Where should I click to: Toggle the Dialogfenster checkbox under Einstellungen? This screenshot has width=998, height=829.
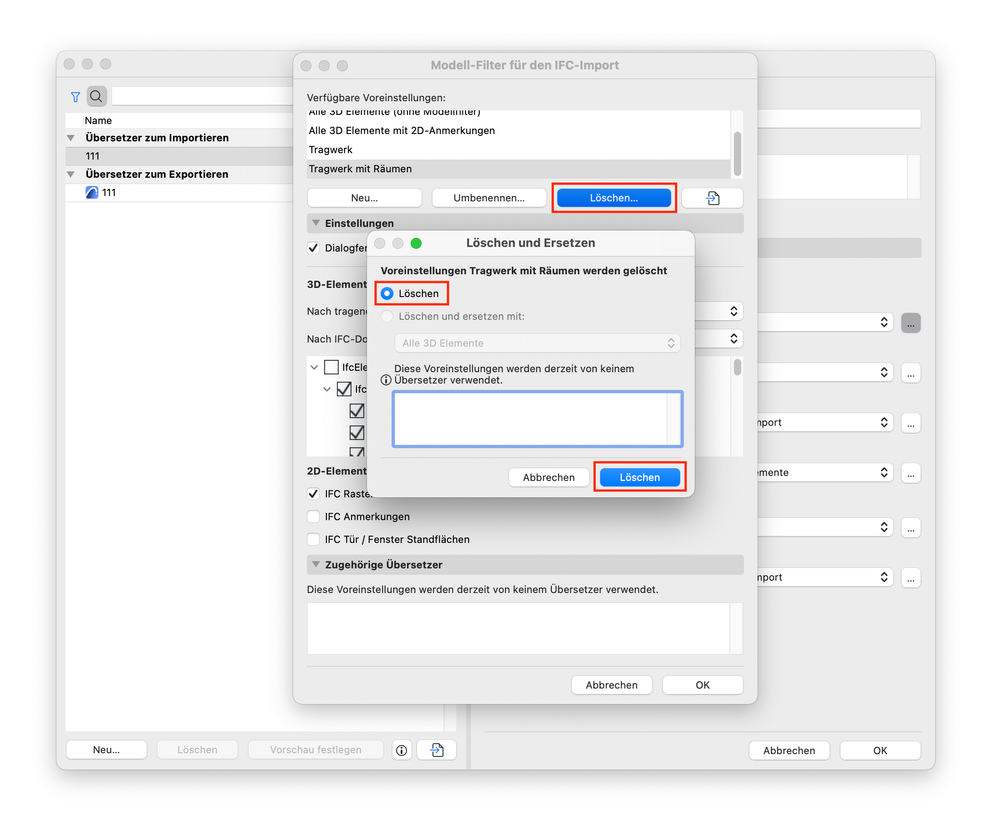point(313,248)
